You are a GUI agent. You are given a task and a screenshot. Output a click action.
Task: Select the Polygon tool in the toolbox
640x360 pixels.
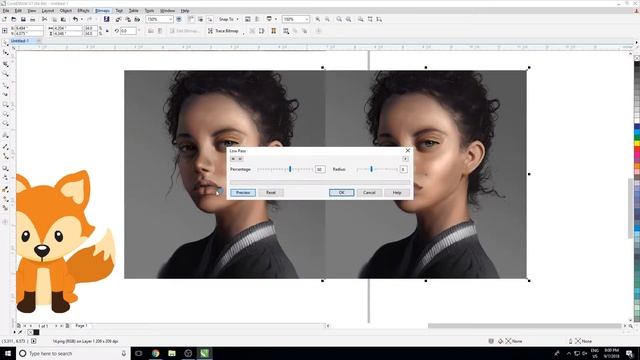(x=6, y=124)
